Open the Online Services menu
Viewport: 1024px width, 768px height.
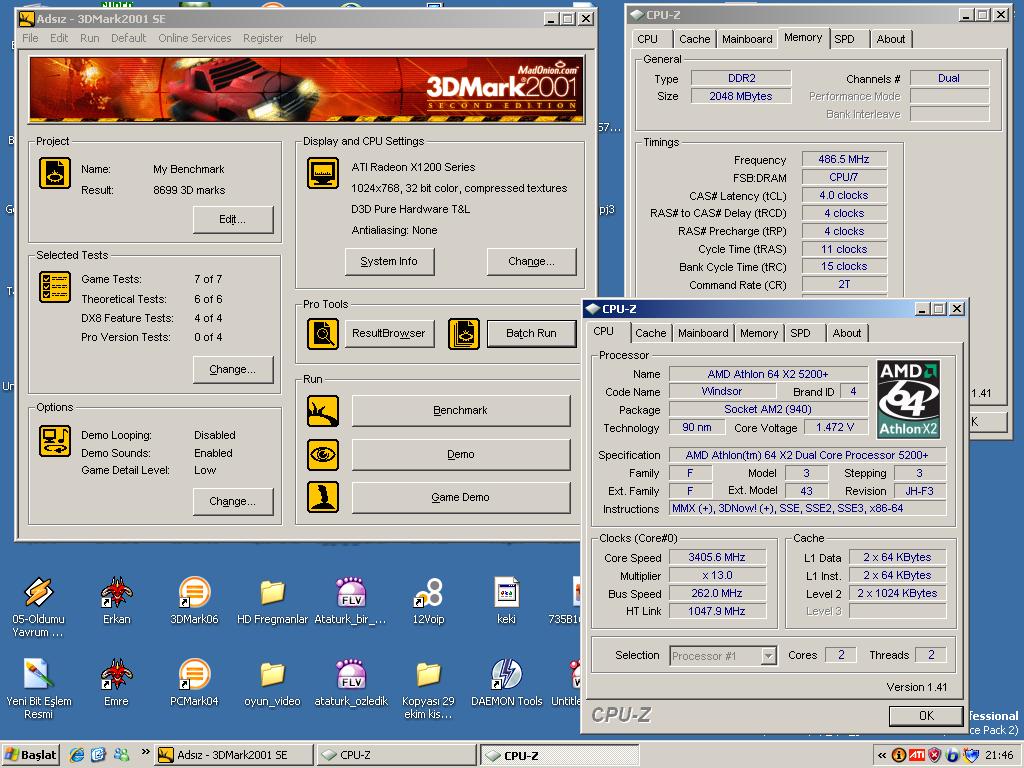(195, 38)
